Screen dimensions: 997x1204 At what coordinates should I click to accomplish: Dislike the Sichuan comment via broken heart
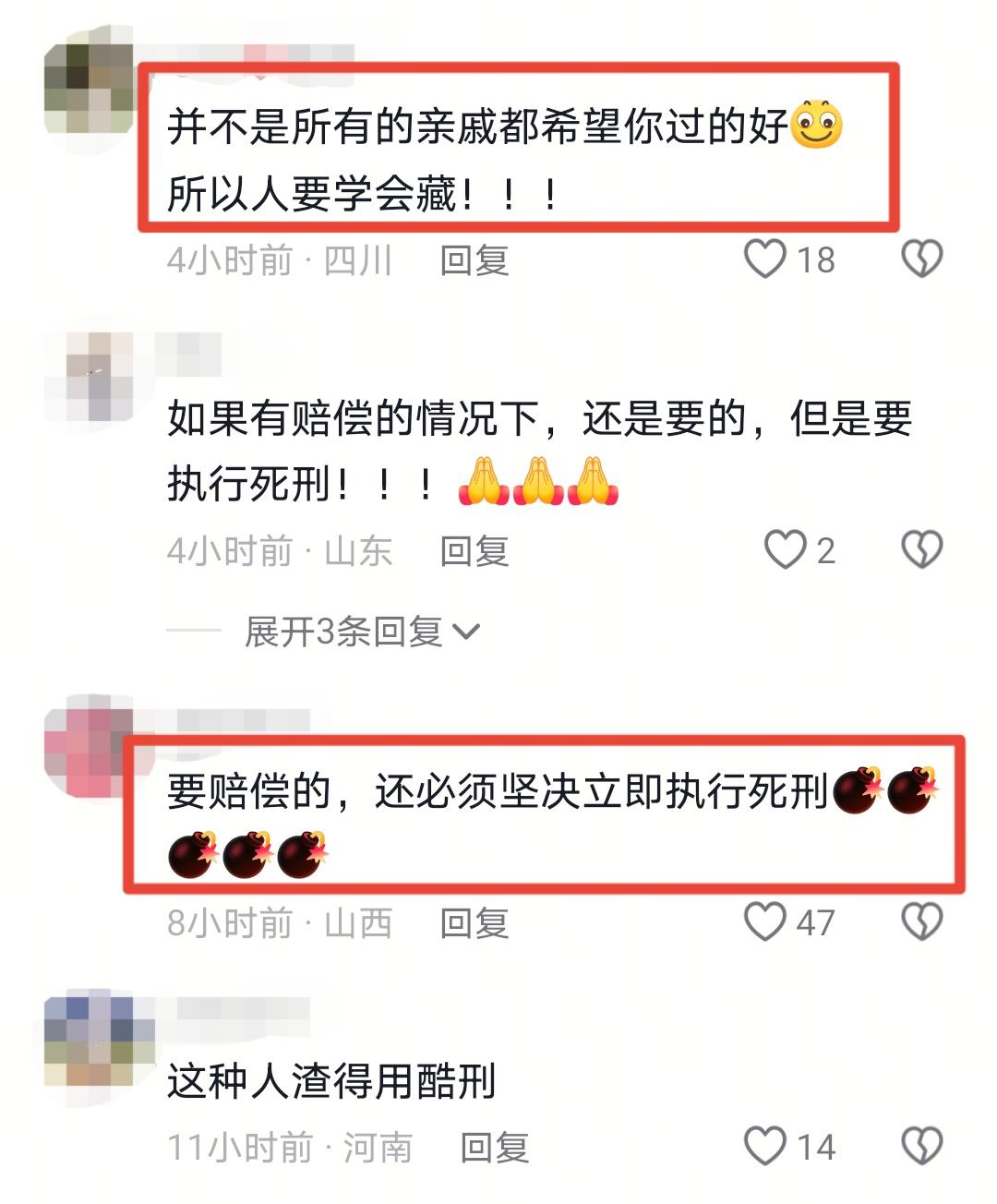(x=921, y=259)
